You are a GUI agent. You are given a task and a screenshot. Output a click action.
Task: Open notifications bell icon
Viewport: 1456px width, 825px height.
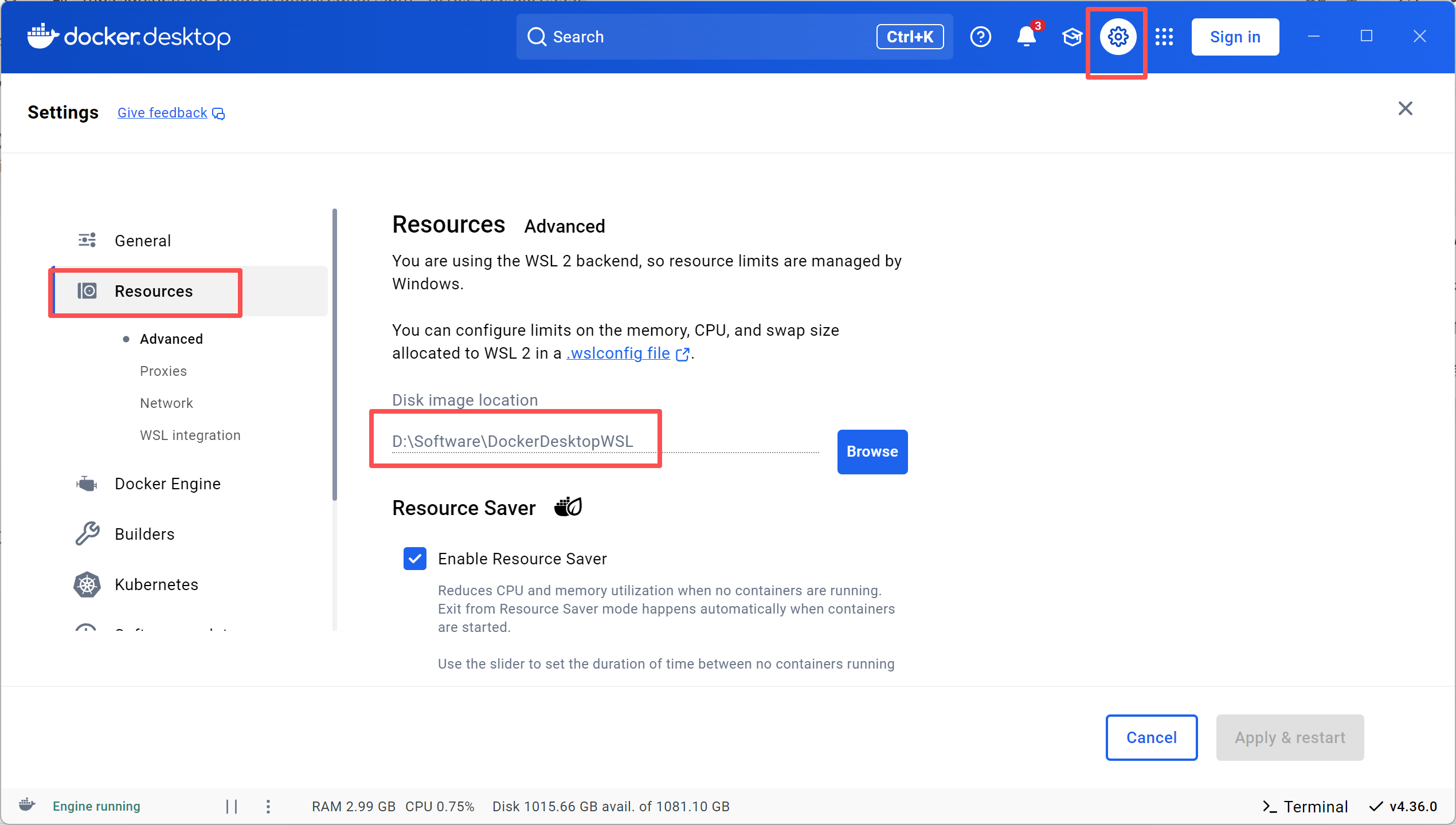point(1026,37)
